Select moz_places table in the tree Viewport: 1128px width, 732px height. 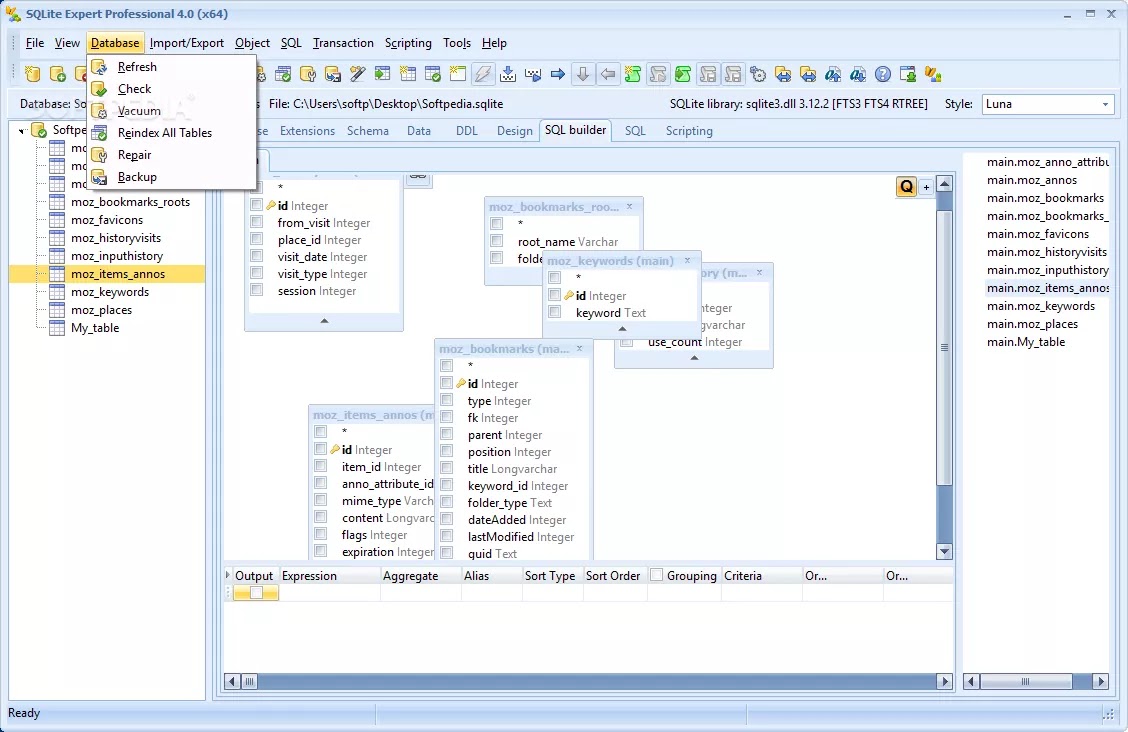tap(101, 310)
